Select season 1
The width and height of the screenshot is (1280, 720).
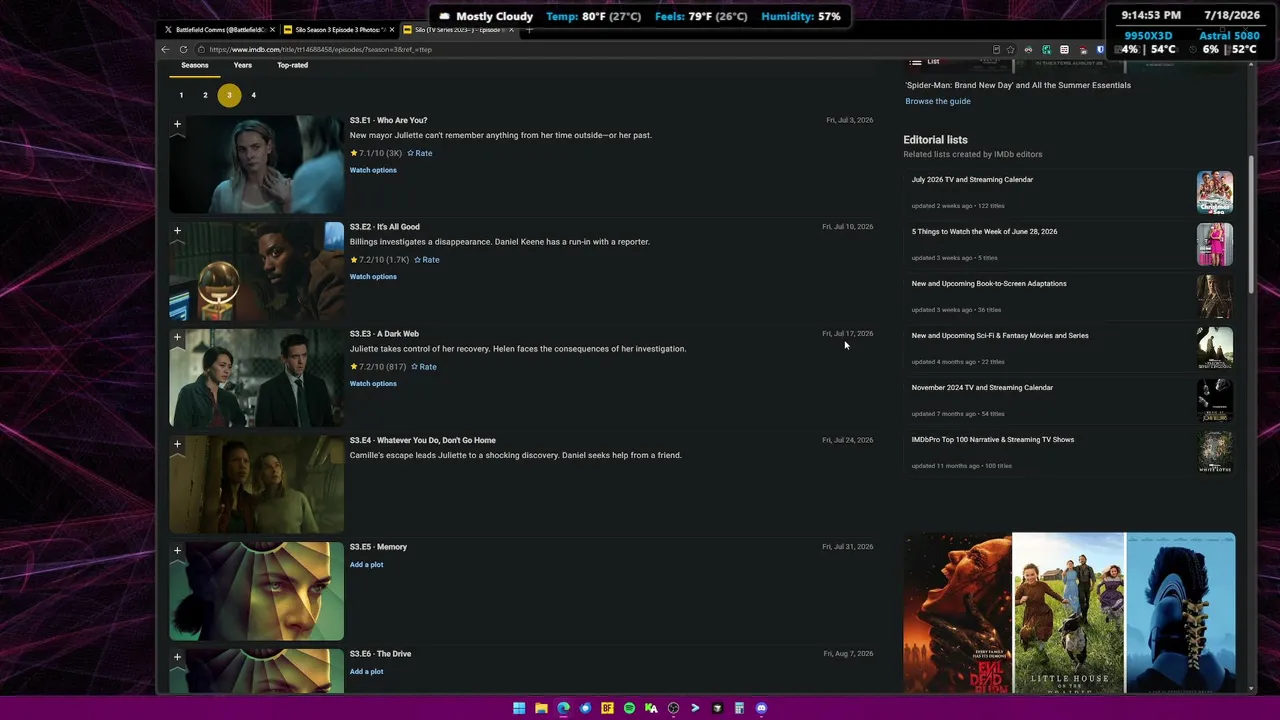tap(181, 95)
